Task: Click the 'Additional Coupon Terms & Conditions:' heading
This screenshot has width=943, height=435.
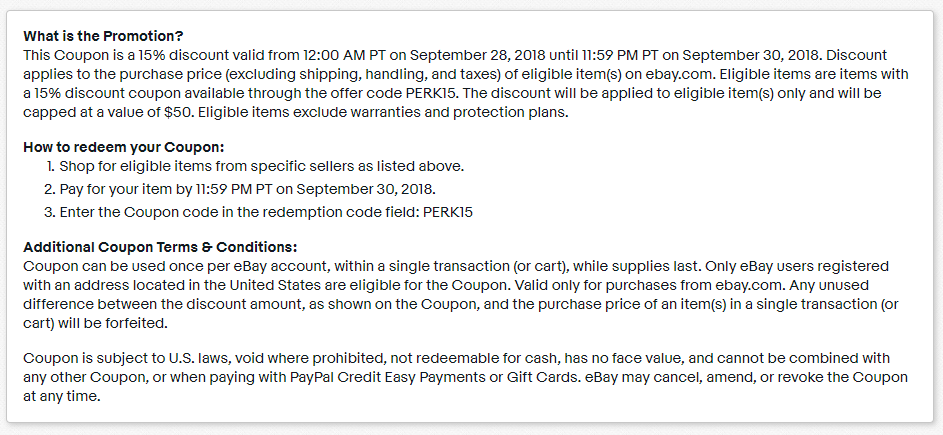Action: pyautogui.click(x=161, y=247)
